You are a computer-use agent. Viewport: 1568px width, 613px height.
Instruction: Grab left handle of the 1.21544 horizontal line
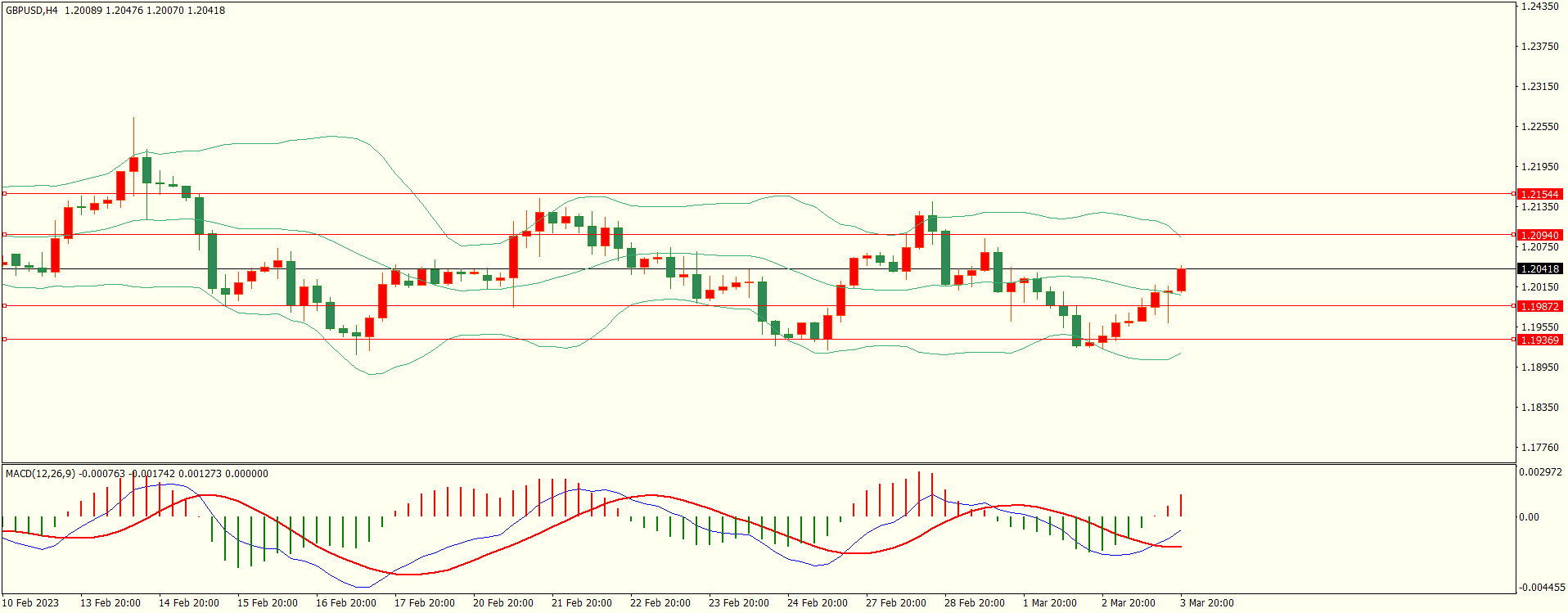[4, 194]
